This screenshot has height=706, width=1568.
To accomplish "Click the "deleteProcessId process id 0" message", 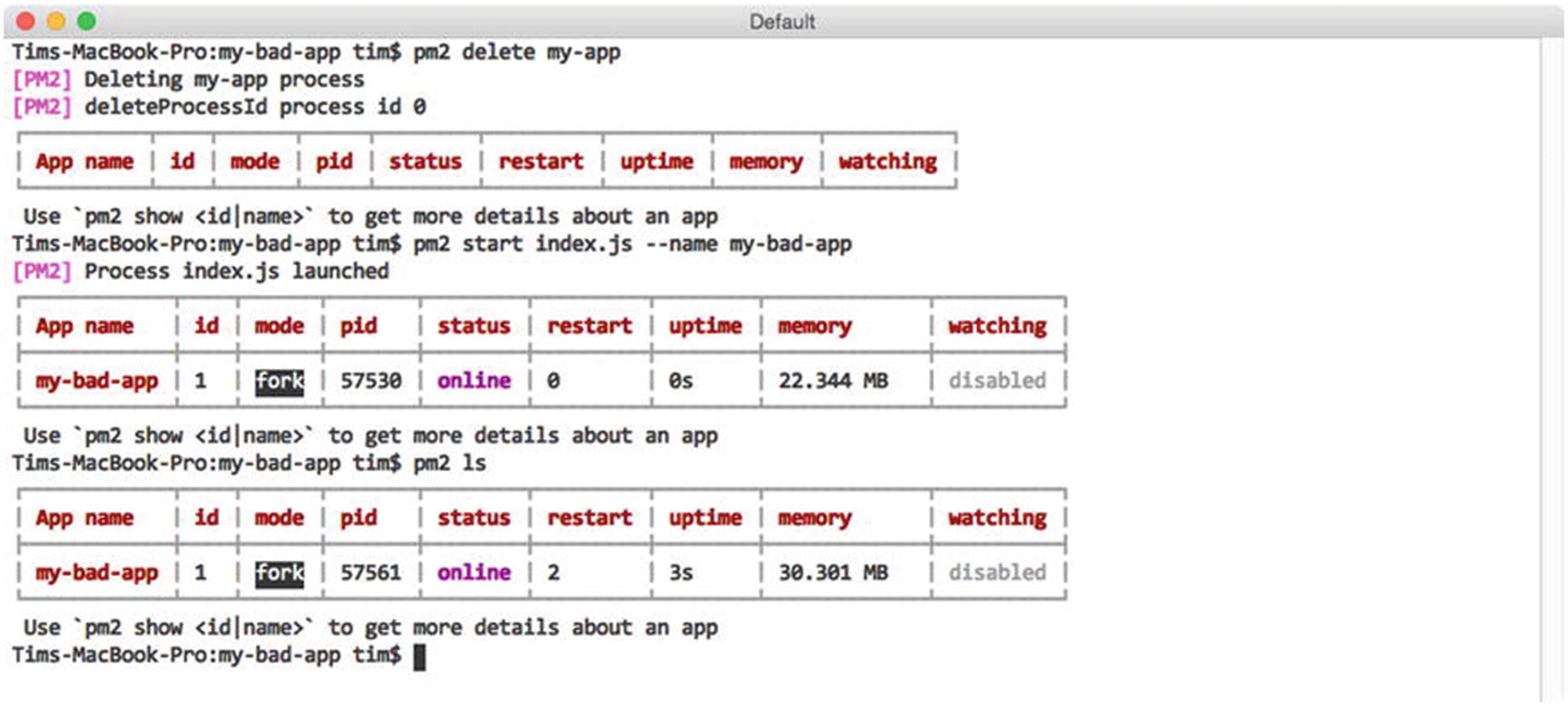I will (x=255, y=107).
